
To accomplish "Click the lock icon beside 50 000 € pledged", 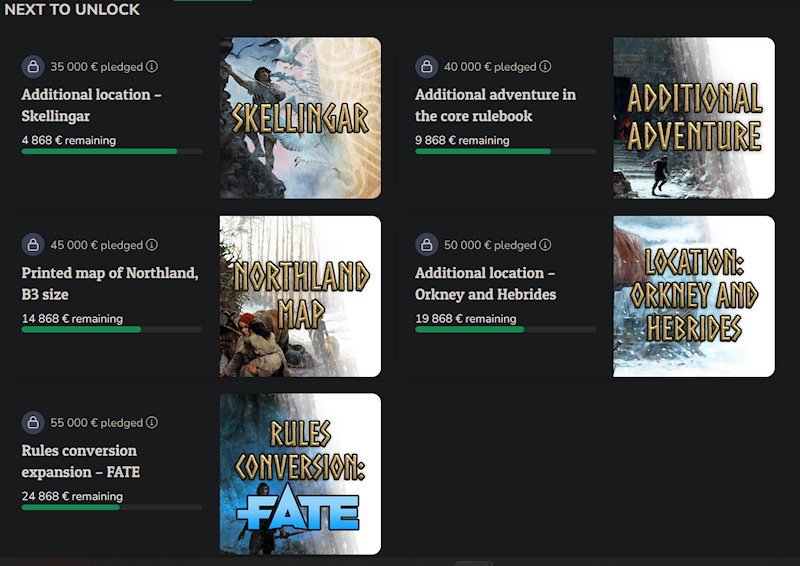I will coord(427,245).
